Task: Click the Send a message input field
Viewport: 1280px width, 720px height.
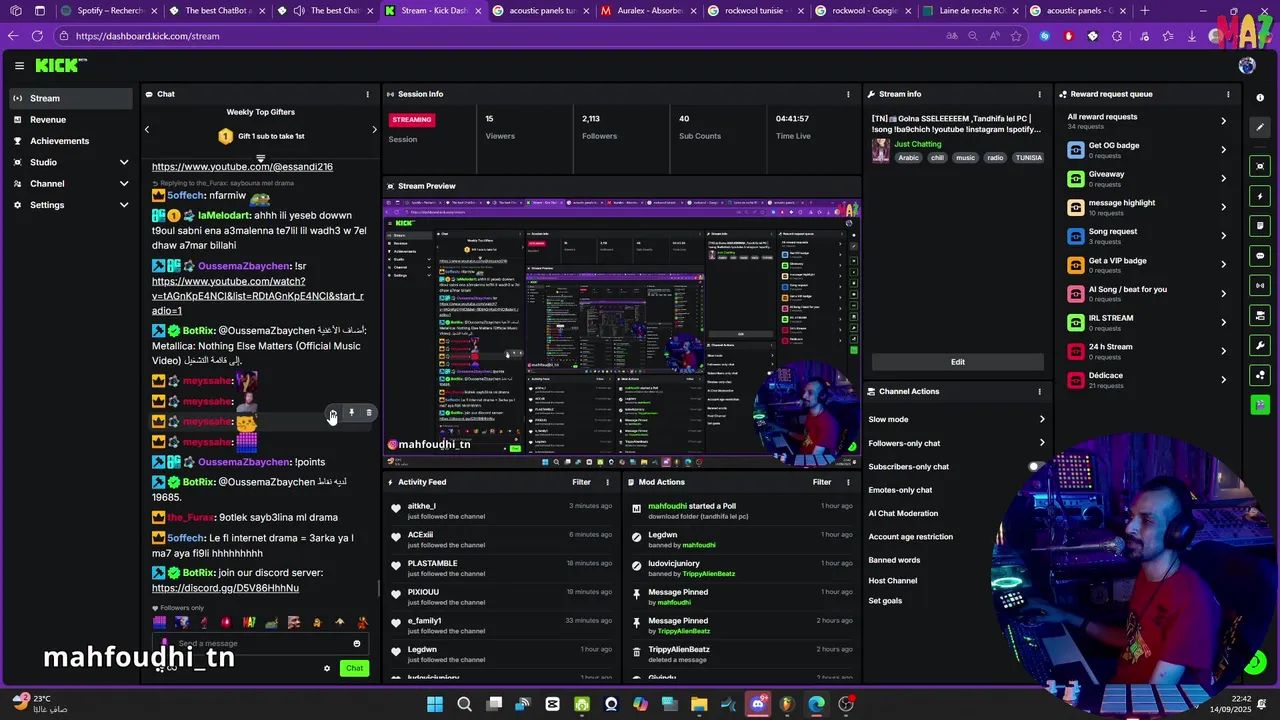Action: [x=258, y=643]
